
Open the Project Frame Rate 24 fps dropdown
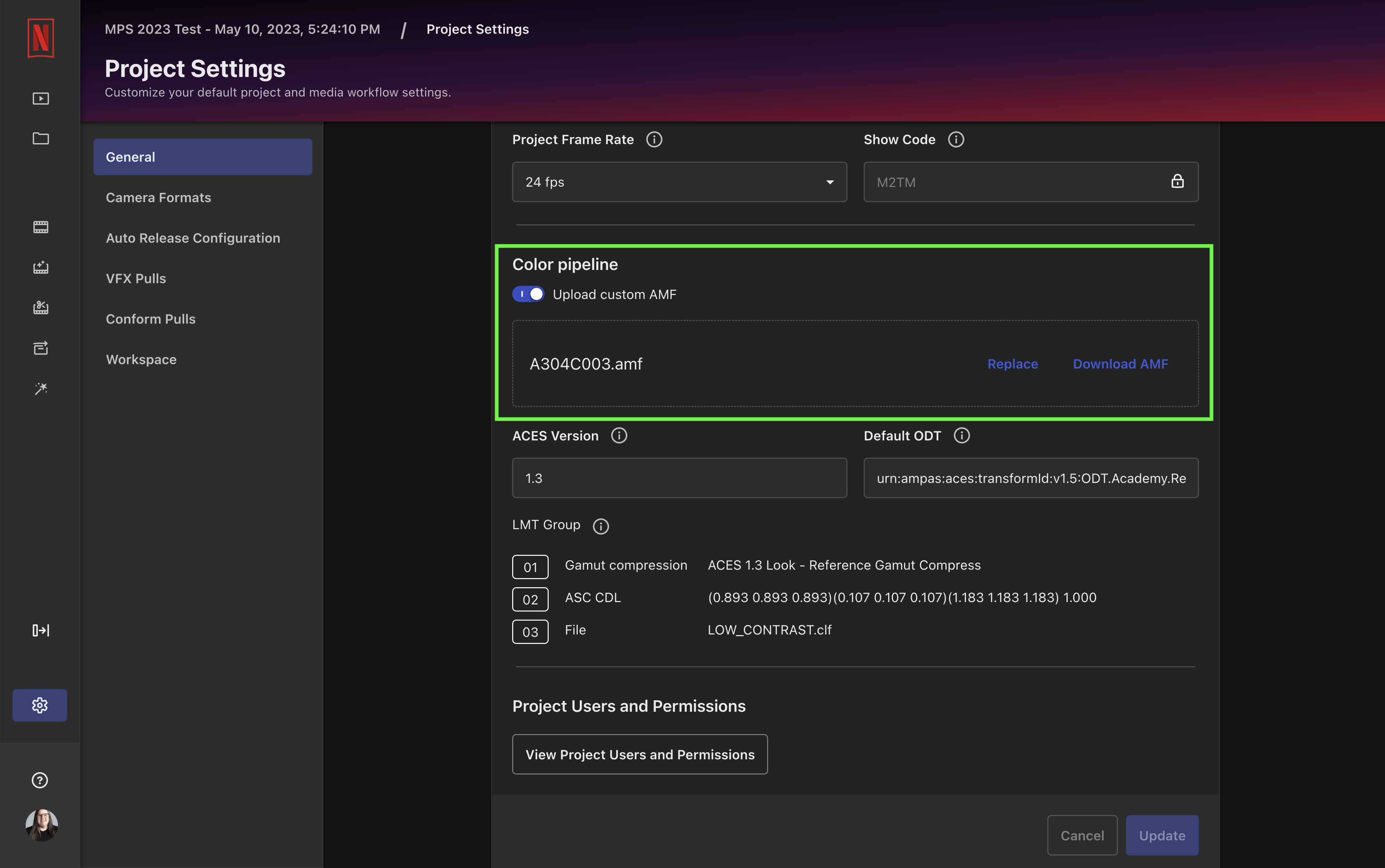[x=679, y=182]
